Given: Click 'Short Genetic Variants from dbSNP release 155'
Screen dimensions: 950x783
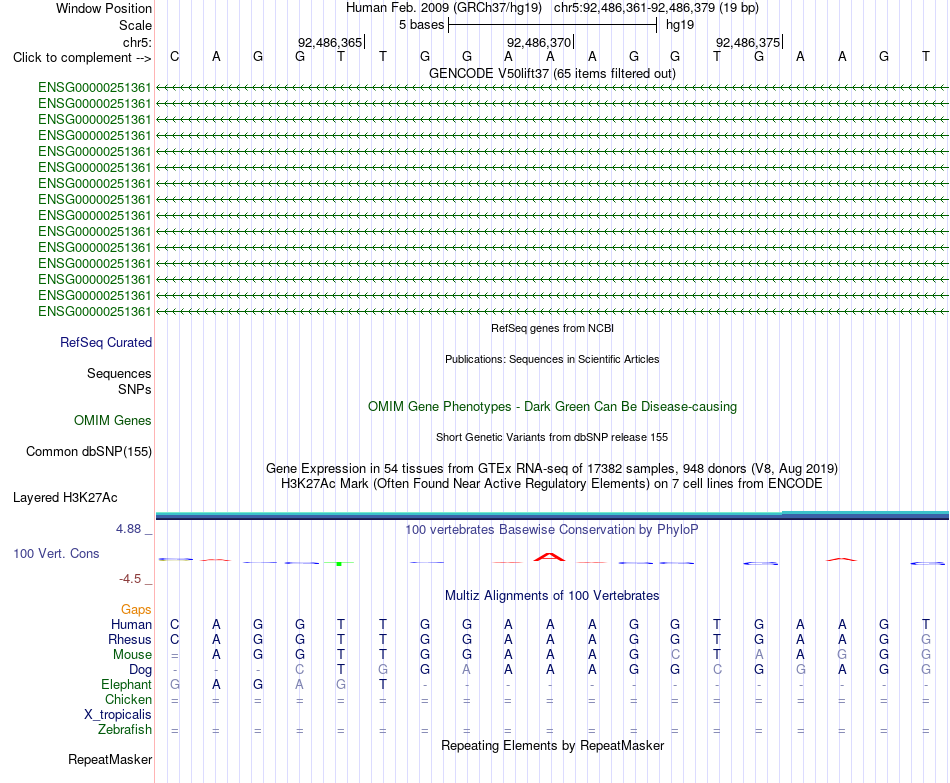Looking at the screenshot, I should pos(552,437).
